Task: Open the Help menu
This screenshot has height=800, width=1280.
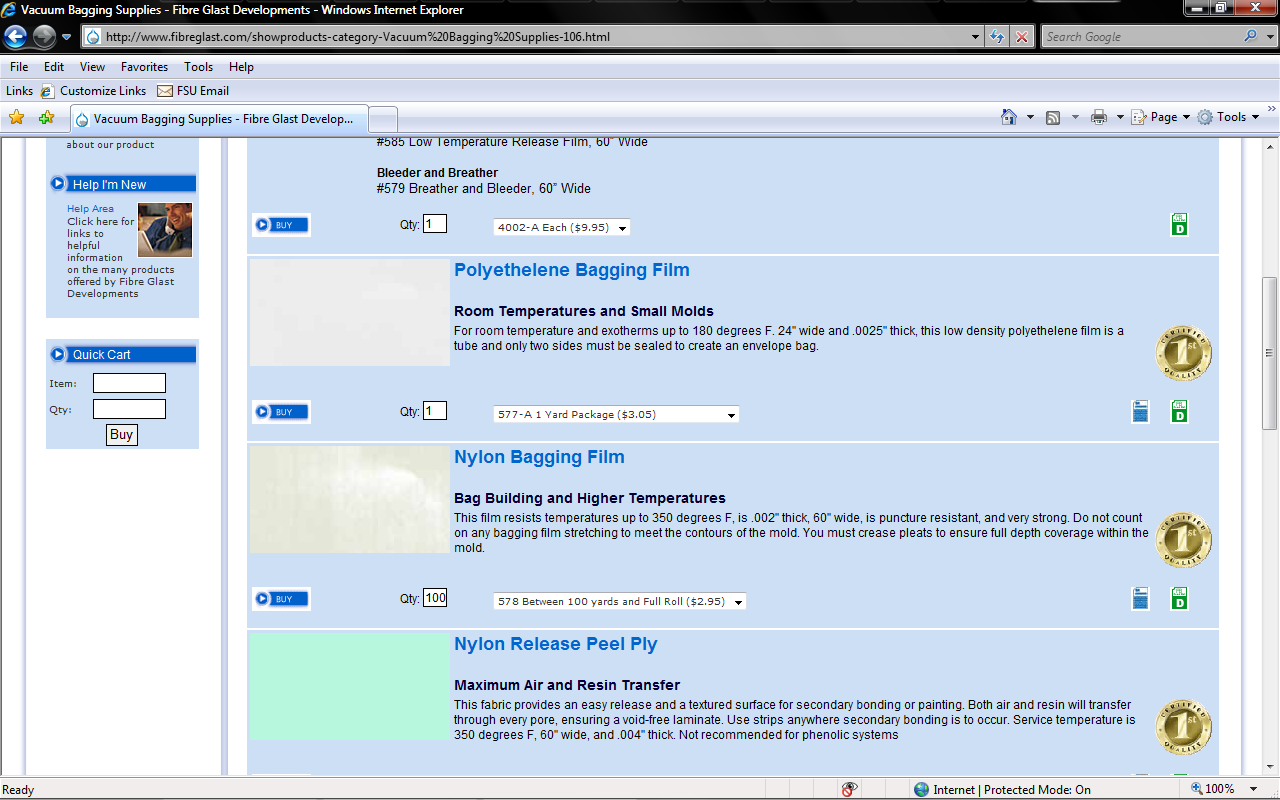Action: (x=241, y=67)
